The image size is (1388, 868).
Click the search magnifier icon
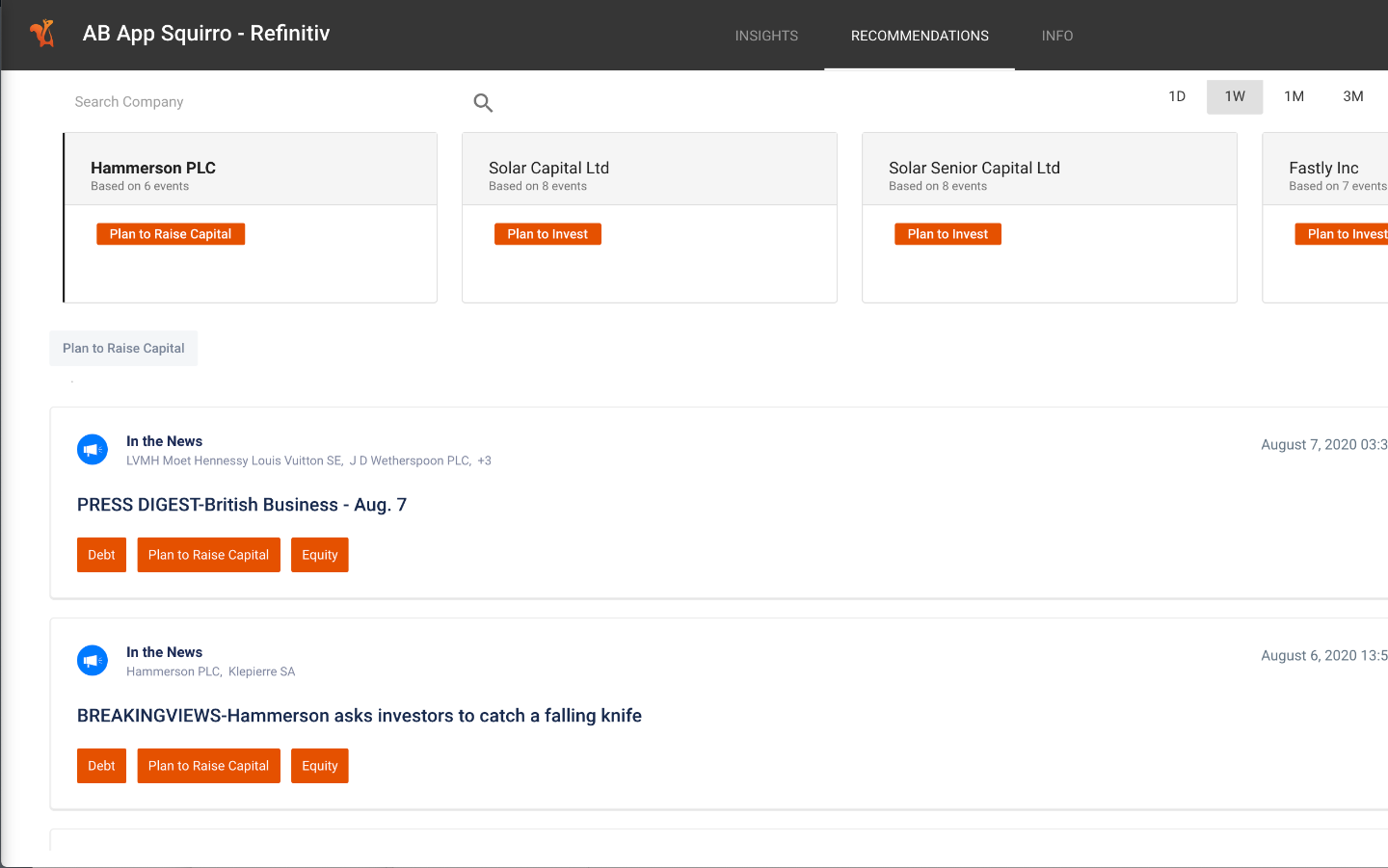[x=483, y=103]
